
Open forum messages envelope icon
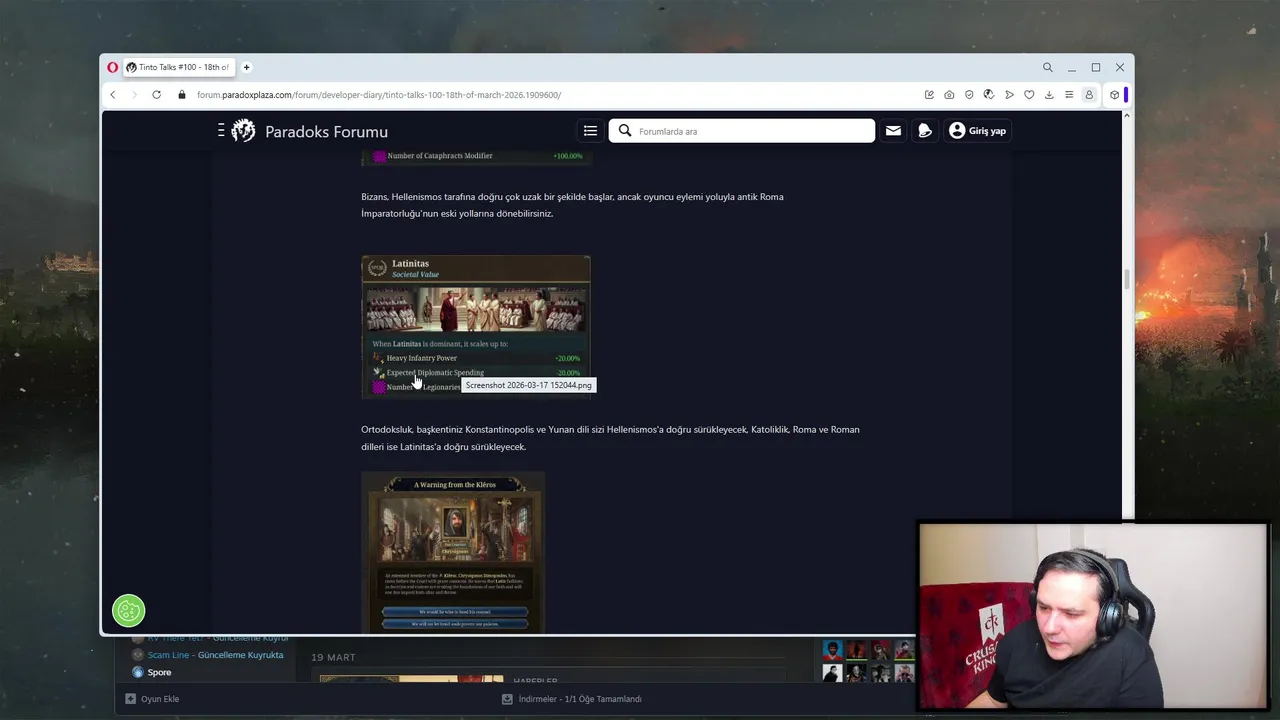pyautogui.click(x=893, y=131)
